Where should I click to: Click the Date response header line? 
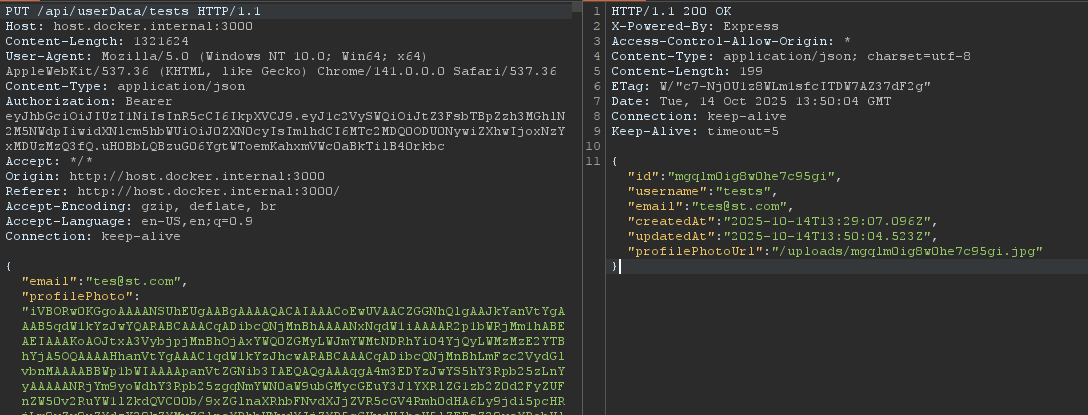point(738,101)
